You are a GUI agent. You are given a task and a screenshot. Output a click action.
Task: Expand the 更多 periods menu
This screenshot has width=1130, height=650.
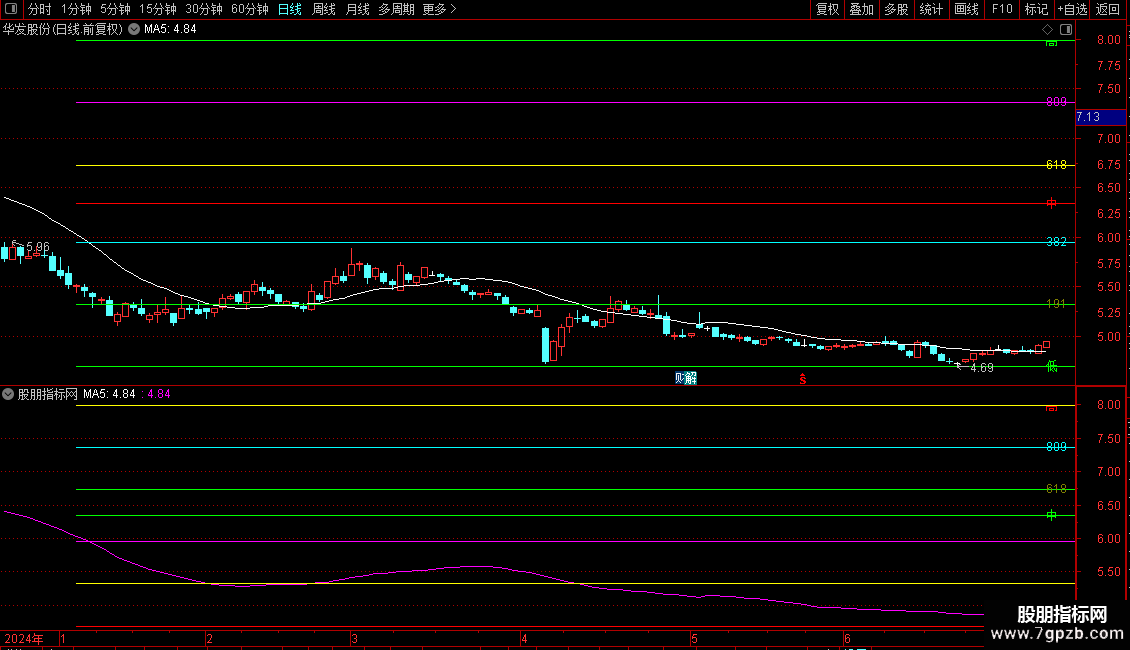point(439,9)
